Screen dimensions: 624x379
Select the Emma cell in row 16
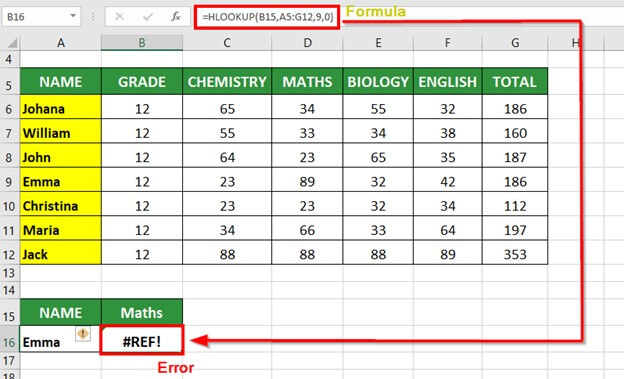(60, 339)
